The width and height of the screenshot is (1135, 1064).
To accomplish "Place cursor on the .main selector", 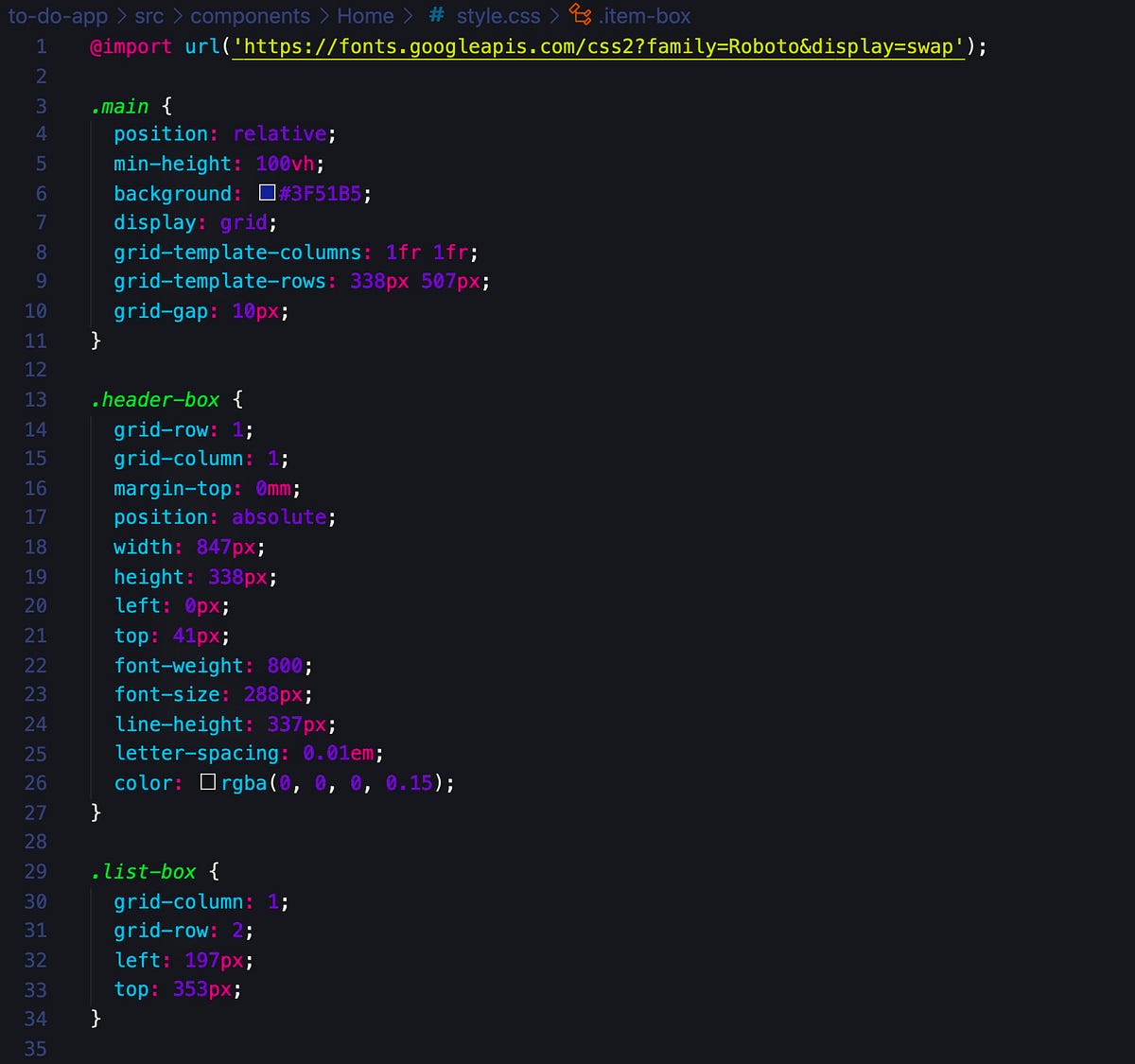I will [x=121, y=106].
